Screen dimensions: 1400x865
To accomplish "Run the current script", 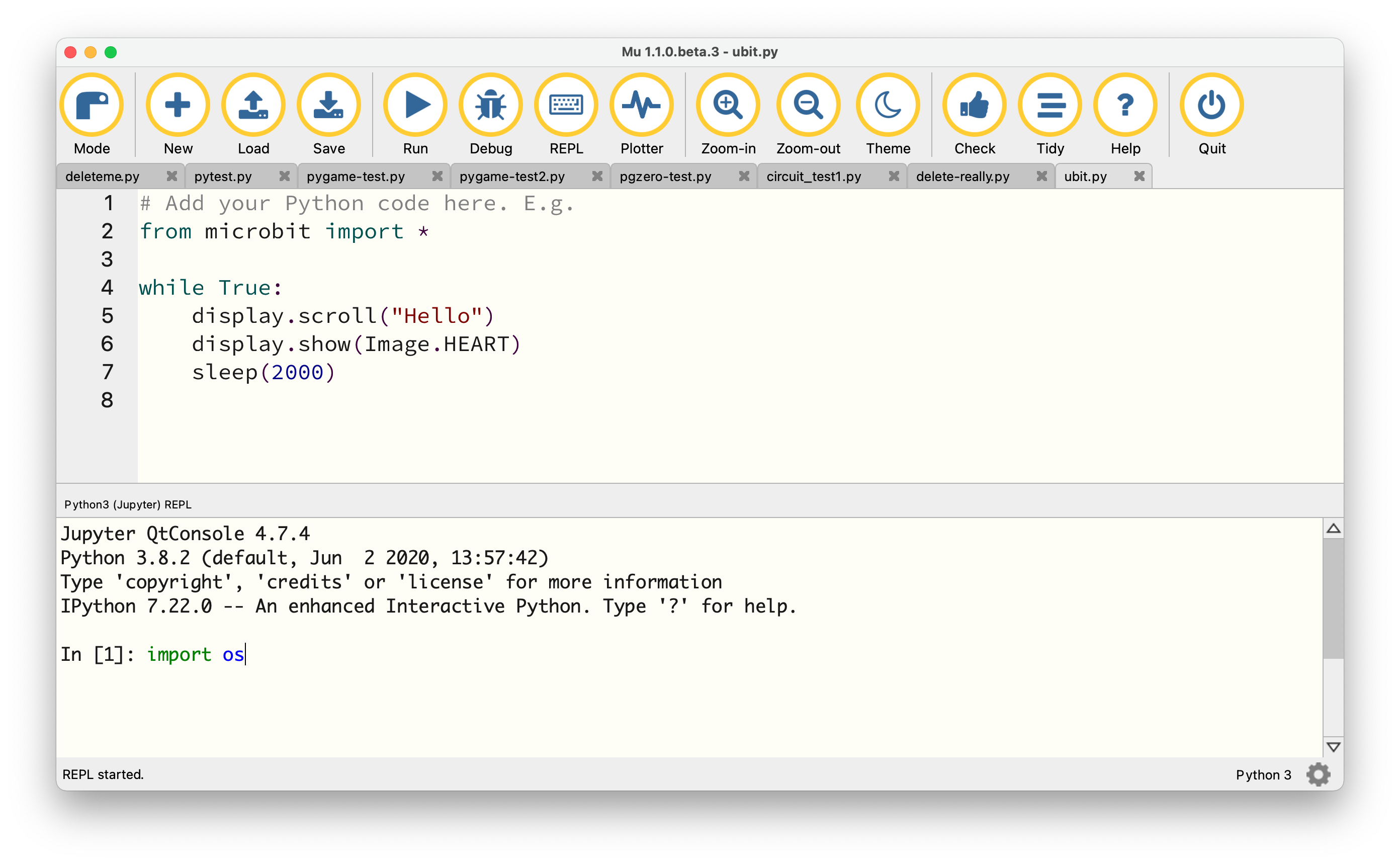I will (x=415, y=105).
